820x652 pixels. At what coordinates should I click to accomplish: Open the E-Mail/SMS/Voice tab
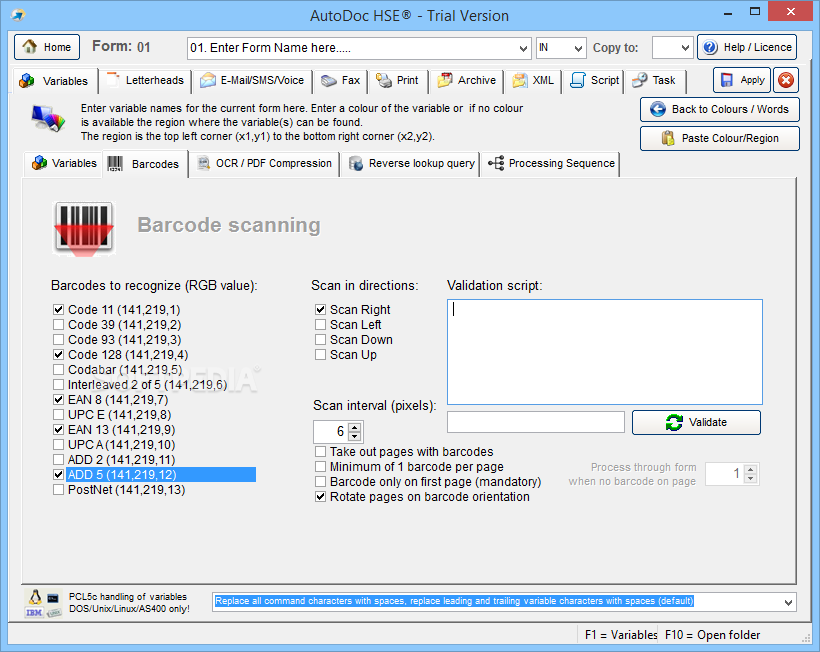point(252,81)
